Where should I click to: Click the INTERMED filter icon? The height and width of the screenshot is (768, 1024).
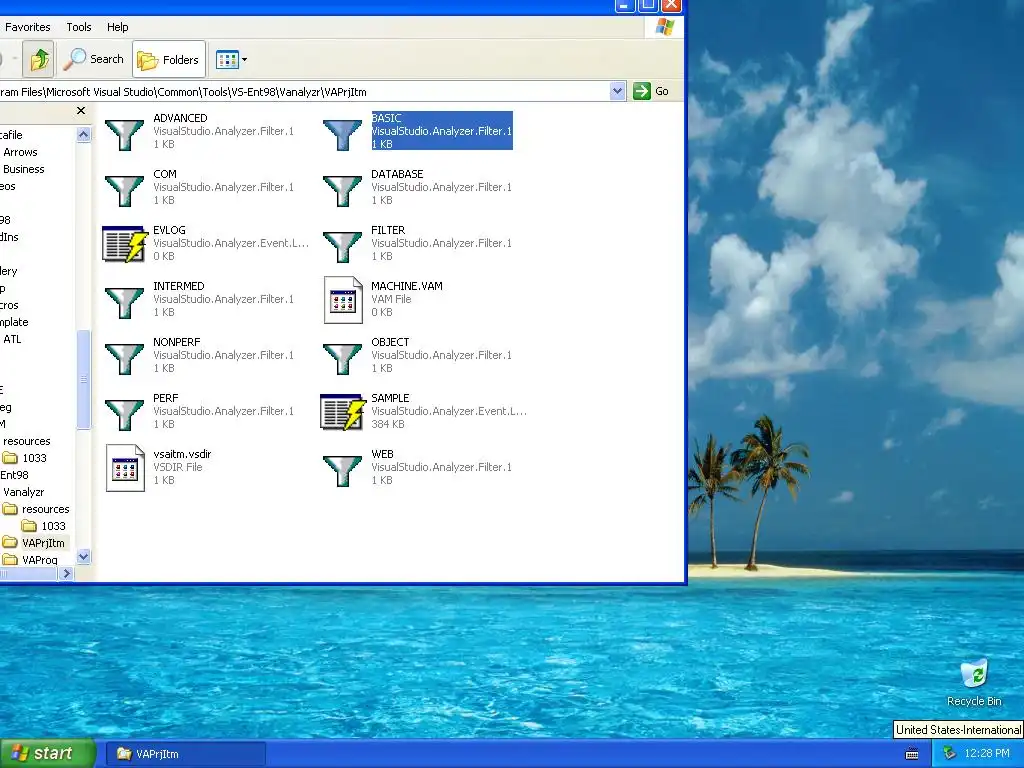tap(124, 303)
